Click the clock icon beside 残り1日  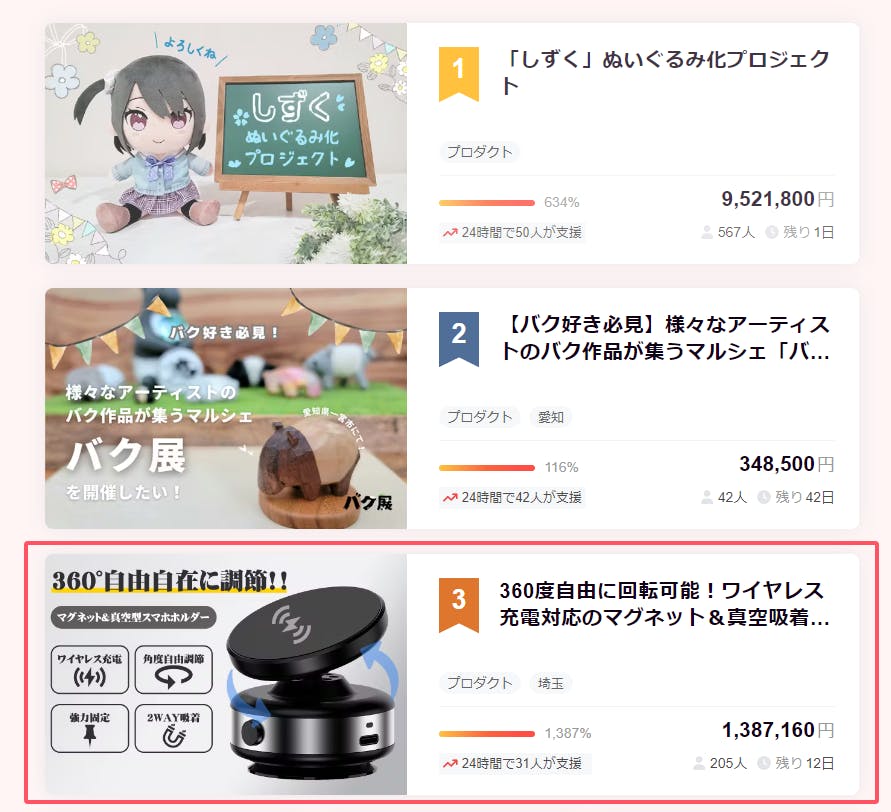tap(771, 232)
